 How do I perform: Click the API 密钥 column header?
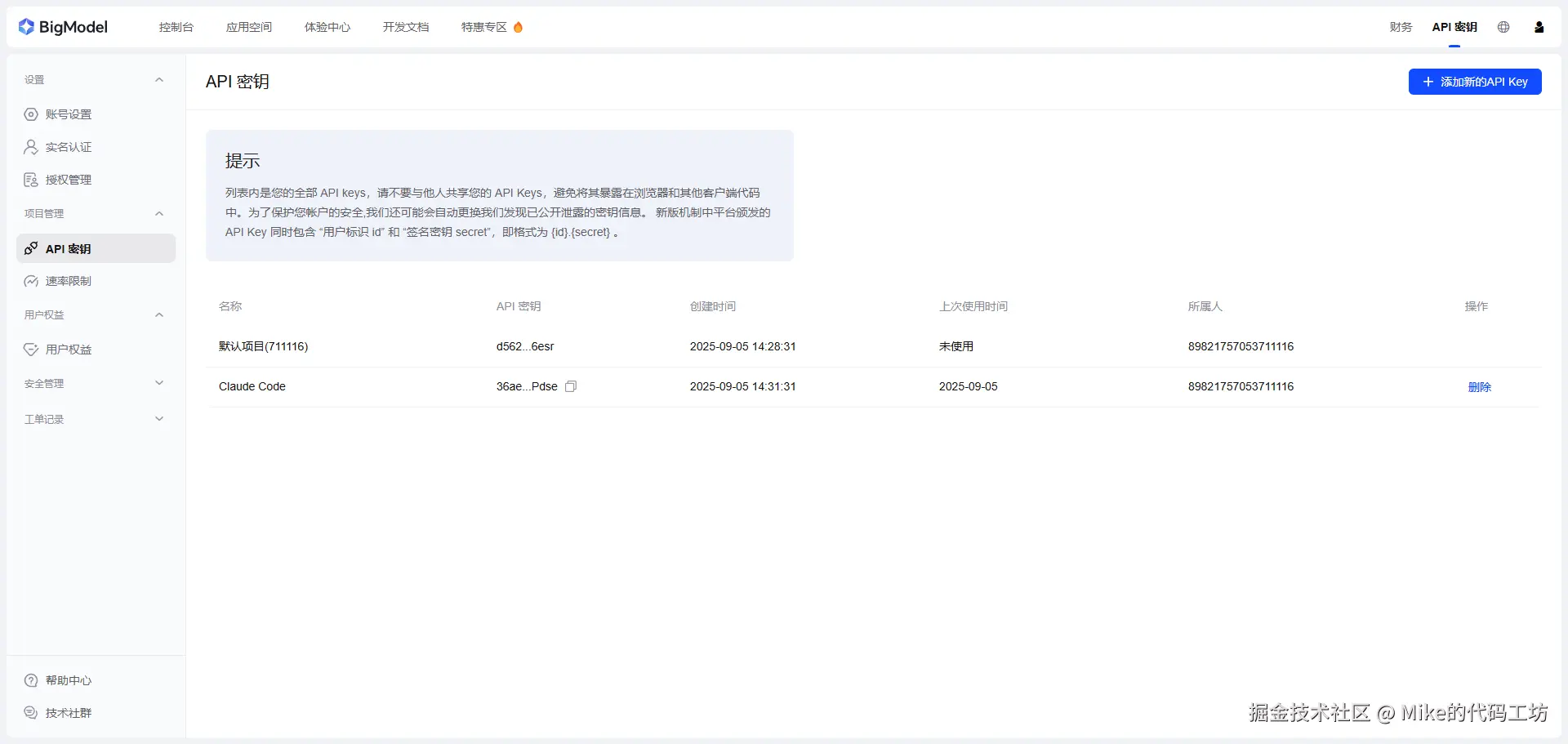point(519,306)
